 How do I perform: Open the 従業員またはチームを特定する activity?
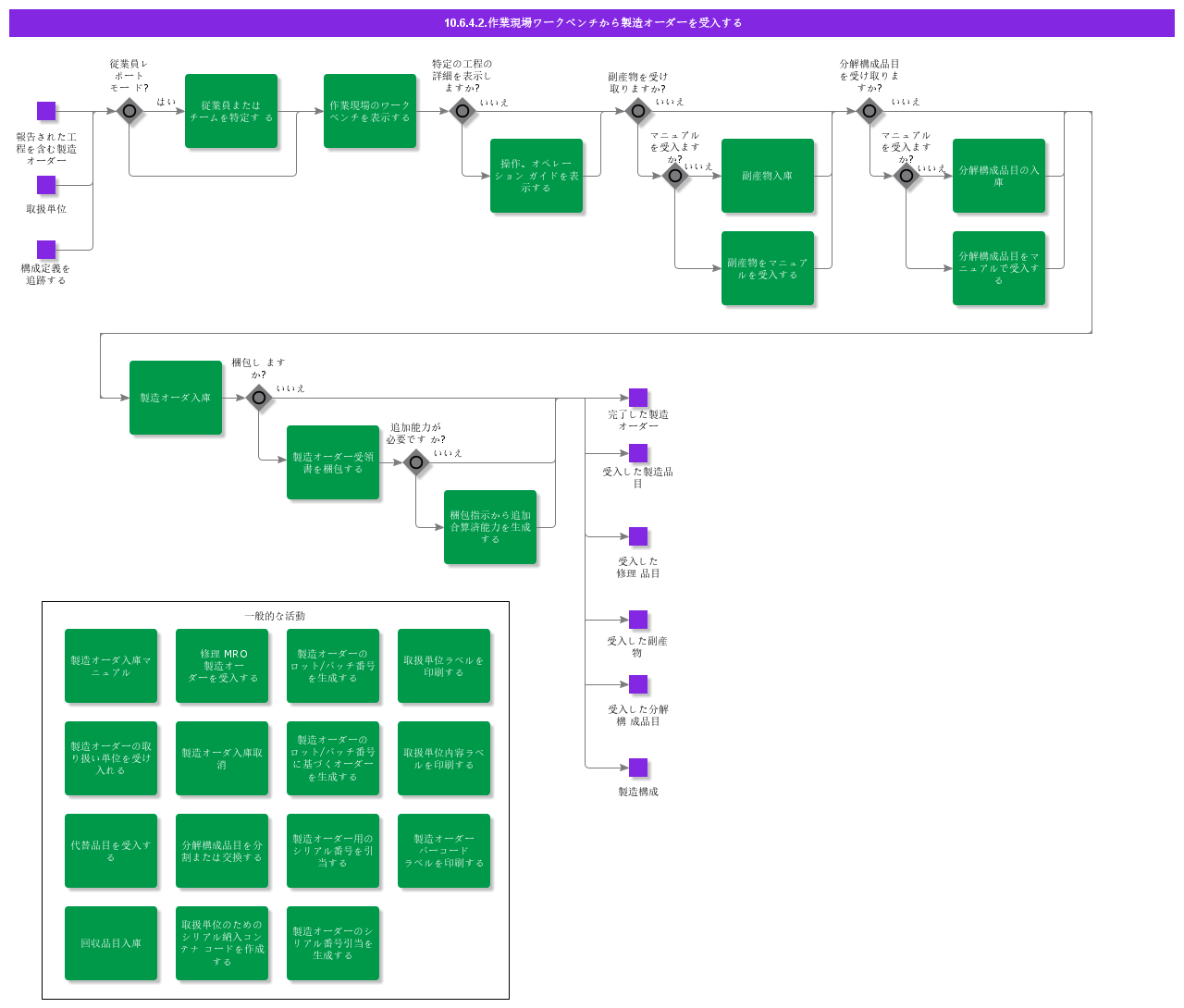point(231,111)
